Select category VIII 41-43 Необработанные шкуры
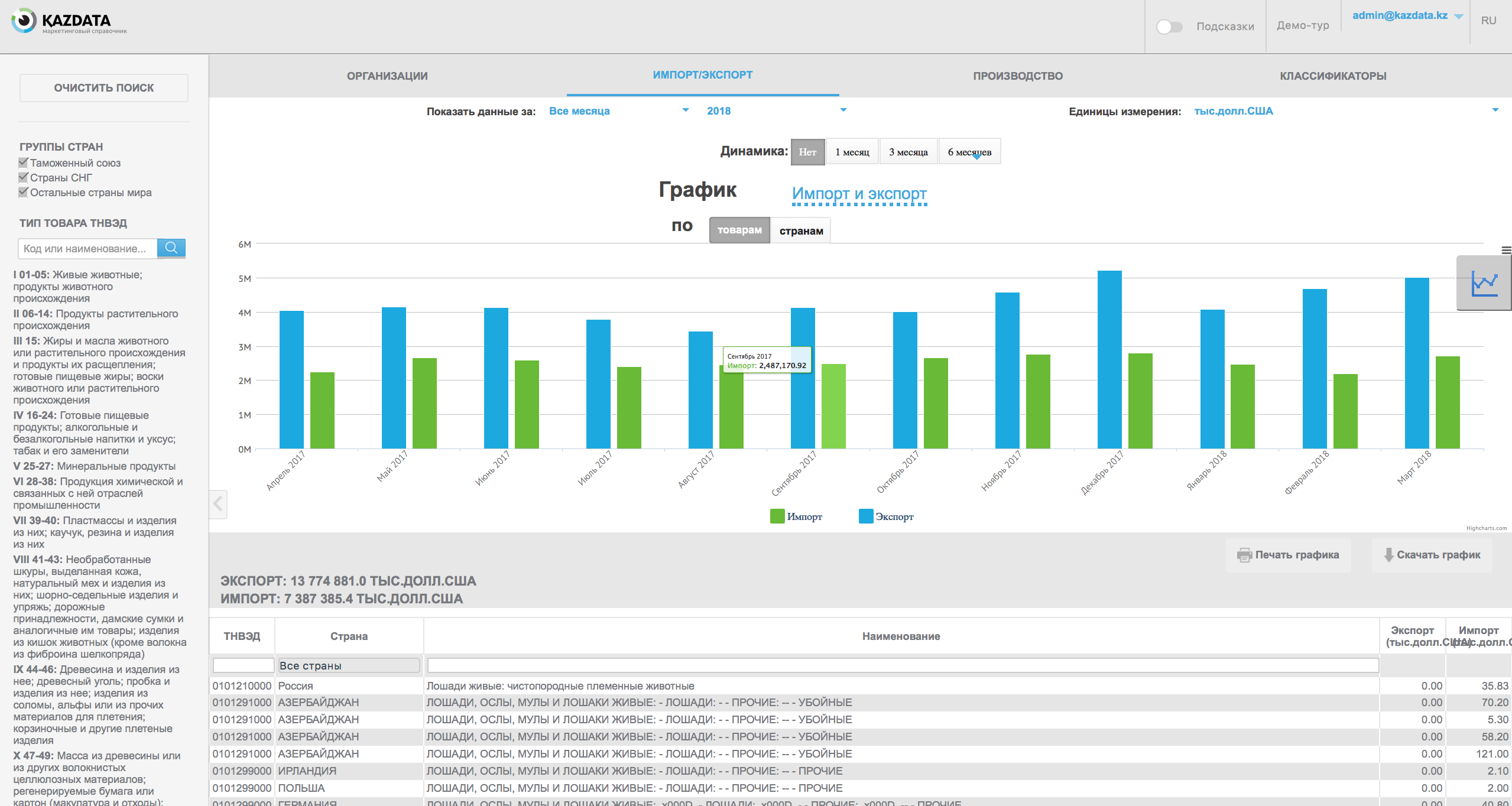The image size is (1512, 806). (100, 607)
